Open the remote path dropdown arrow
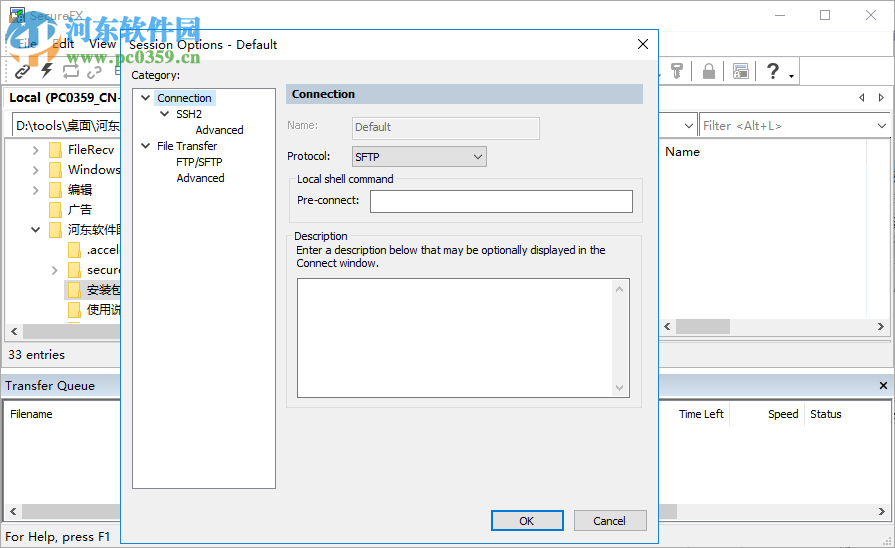Image resolution: width=895 pixels, height=548 pixels. (x=688, y=126)
